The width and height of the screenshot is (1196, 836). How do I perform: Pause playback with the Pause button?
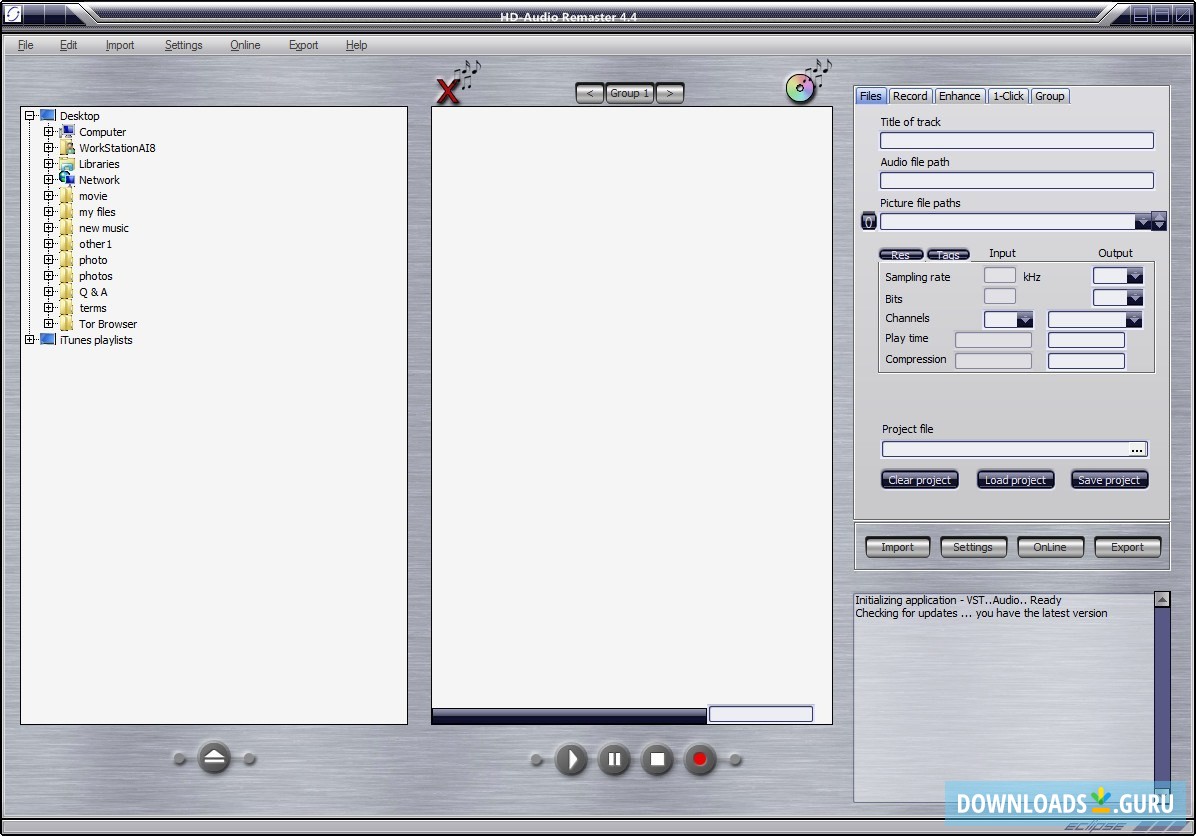(x=614, y=760)
